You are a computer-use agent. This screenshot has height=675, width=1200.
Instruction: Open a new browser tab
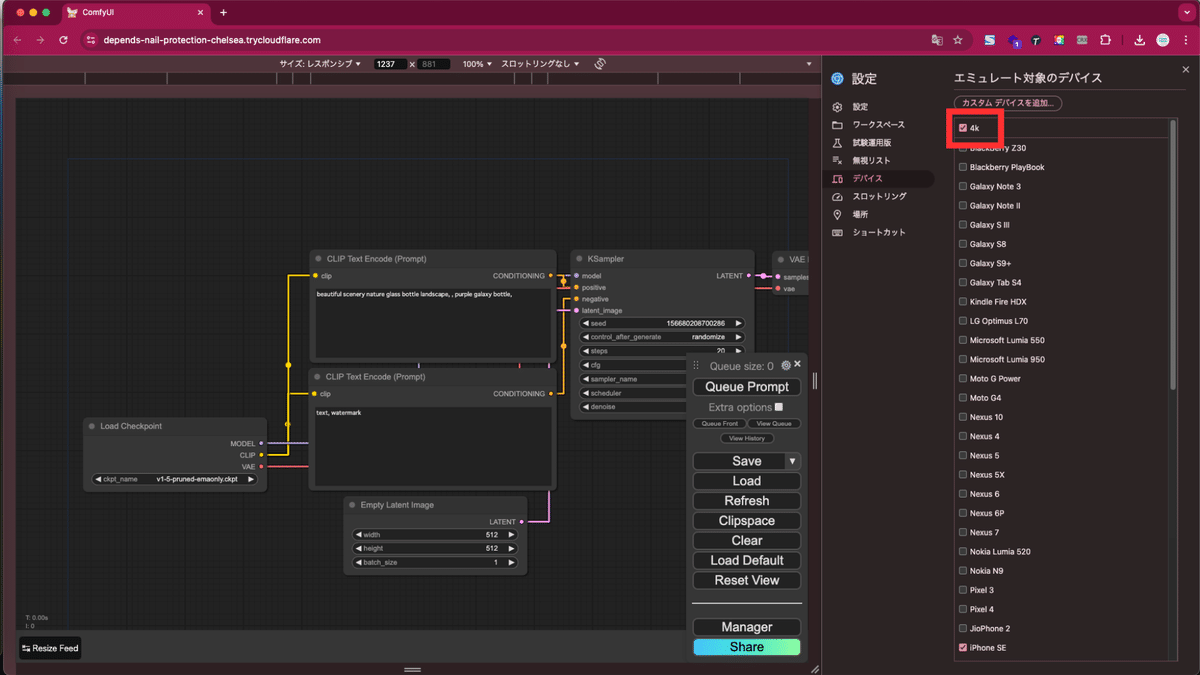223,12
